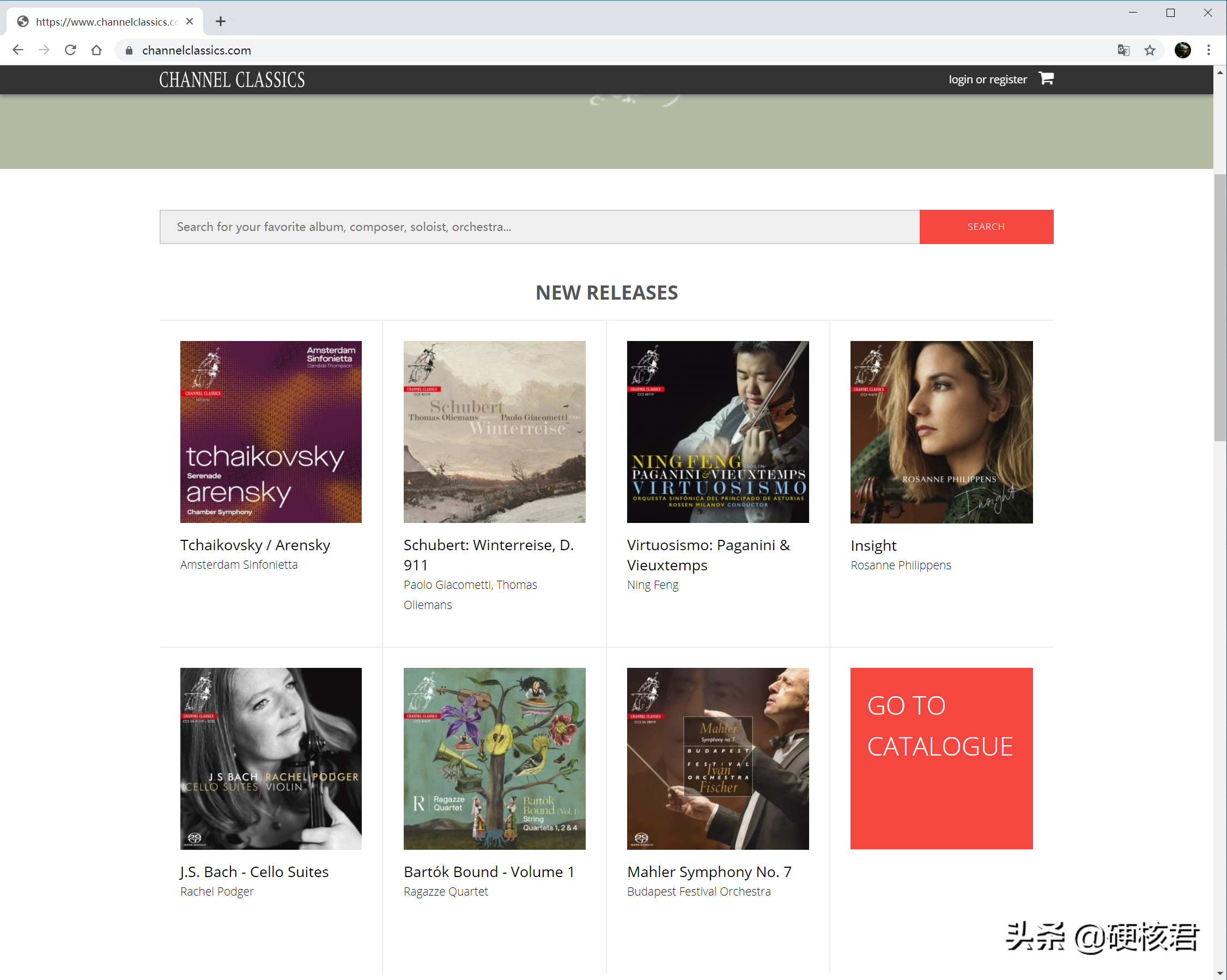The height and width of the screenshot is (980, 1227).
Task: Open the Bach Cello Suites album cover
Action: [x=271, y=759]
